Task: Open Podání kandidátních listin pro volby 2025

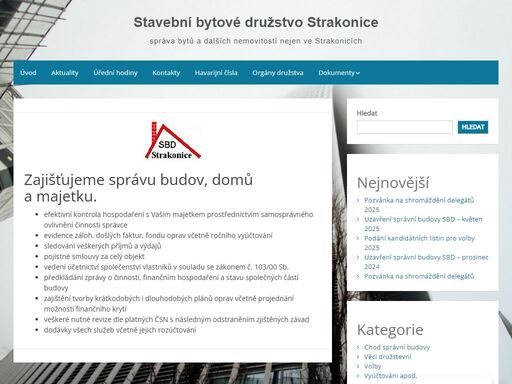Action: click(x=419, y=243)
